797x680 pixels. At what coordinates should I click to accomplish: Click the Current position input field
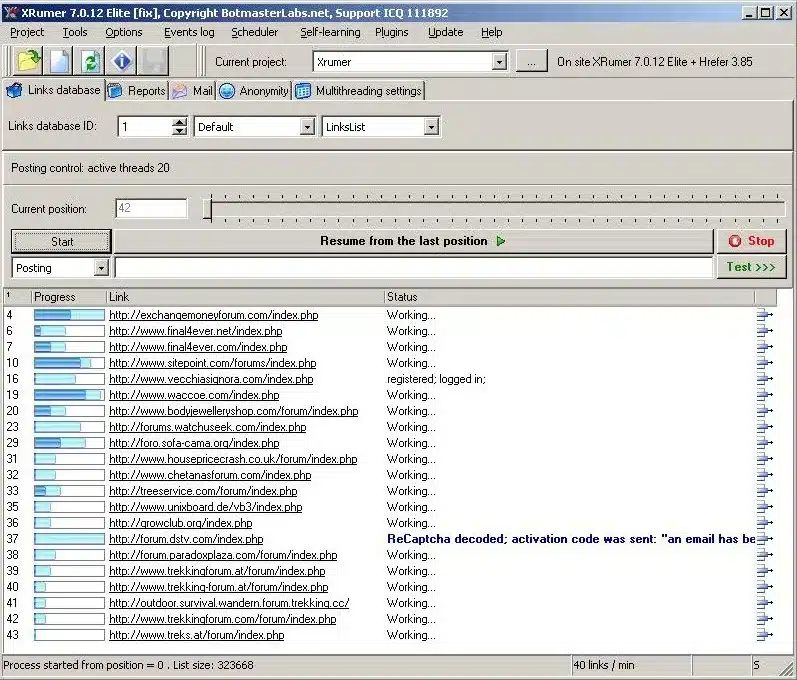(x=150, y=209)
